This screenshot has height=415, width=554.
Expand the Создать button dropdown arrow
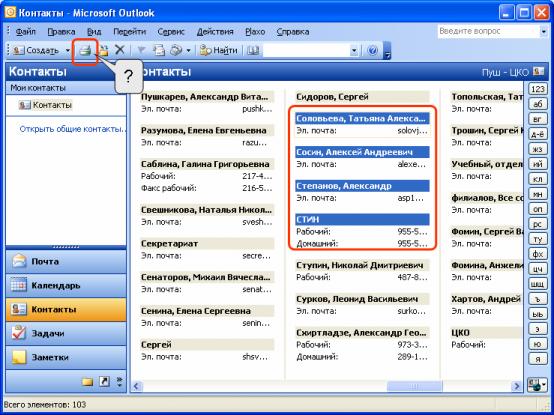point(67,51)
